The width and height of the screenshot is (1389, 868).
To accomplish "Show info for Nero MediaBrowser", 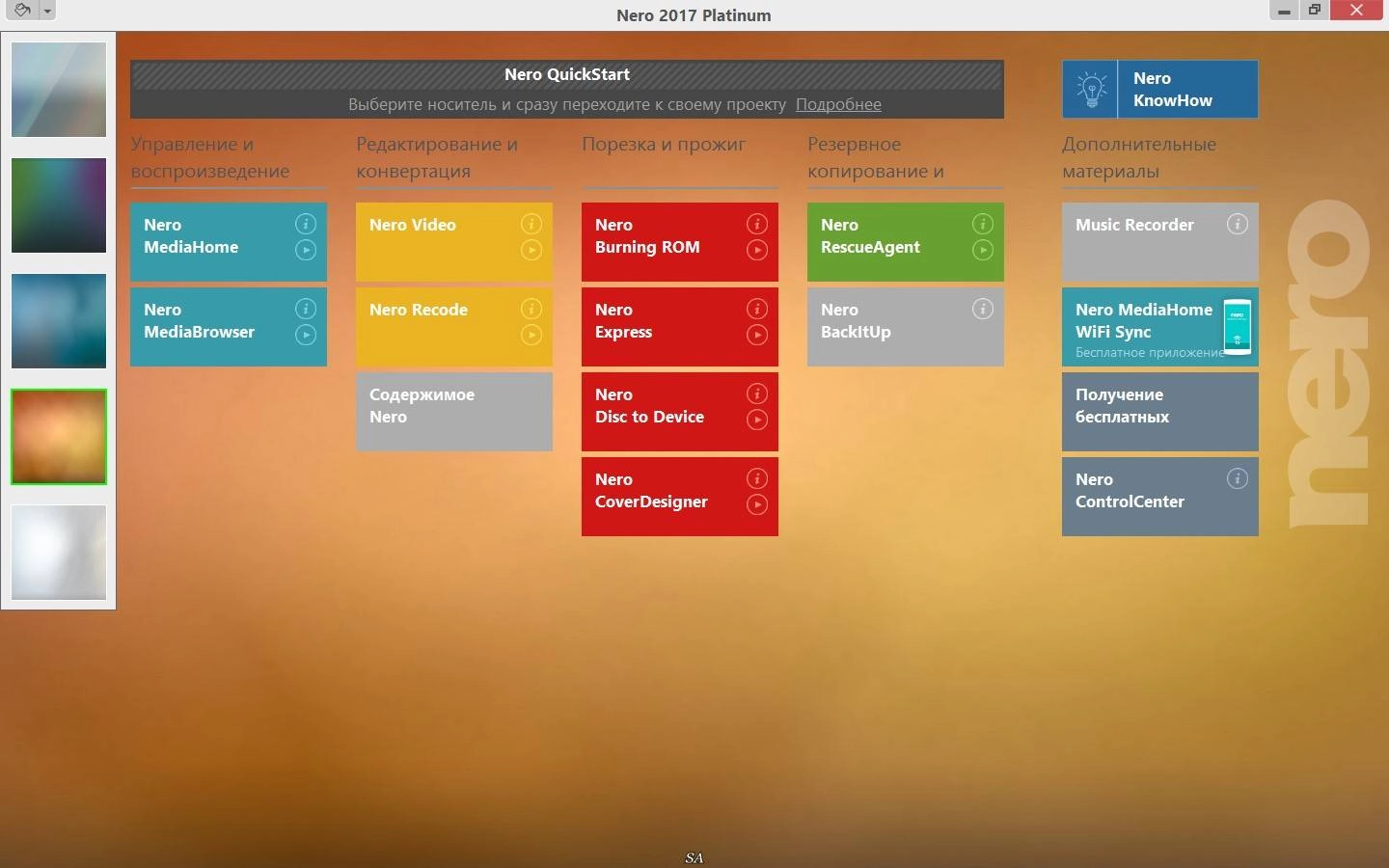I will tap(306, 309).
